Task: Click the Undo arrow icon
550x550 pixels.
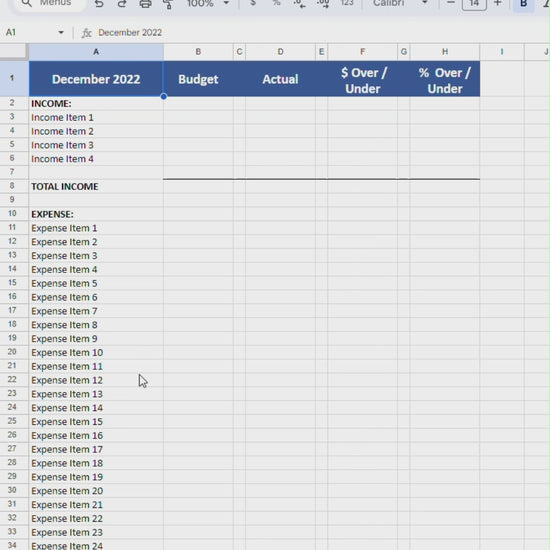Action: point(99,4)
